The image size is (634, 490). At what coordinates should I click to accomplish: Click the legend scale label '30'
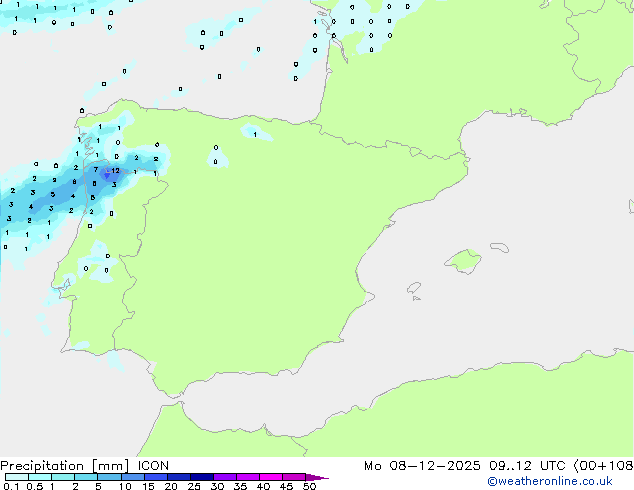(x=217, y=486)
